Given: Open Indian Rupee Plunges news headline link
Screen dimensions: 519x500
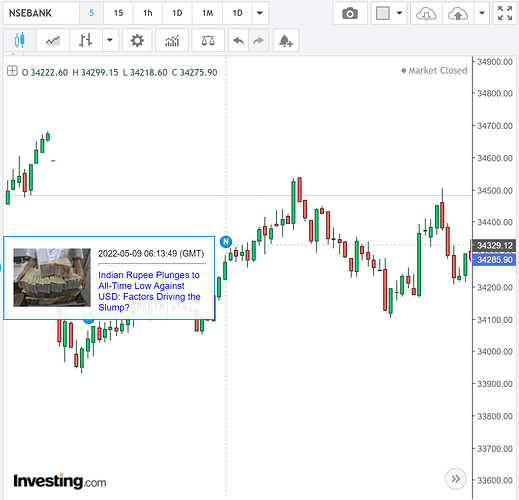Looking at the screenshot, I should pos(149,291).
